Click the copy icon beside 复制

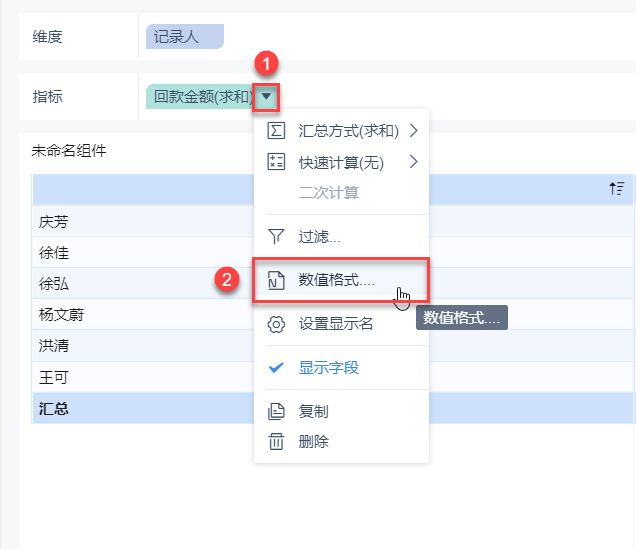(277, 411)
